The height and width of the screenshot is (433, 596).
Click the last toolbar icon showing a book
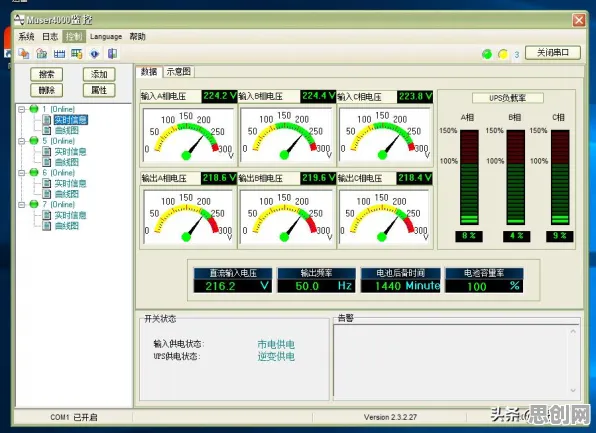(x=112, y=54)
